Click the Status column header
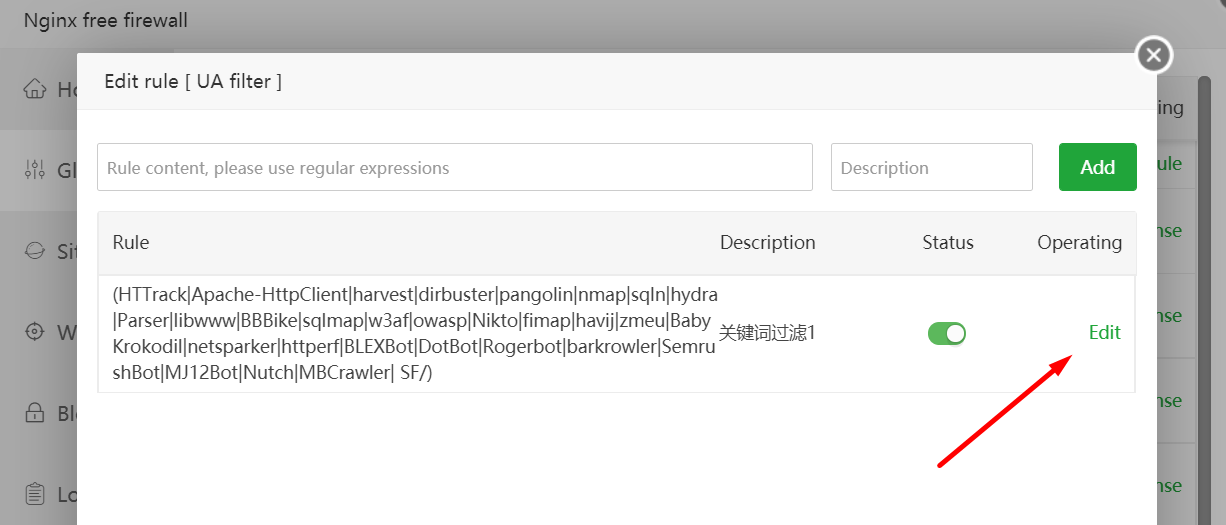The height and width of the screenshot is (525, 1226). (x=947, y=242)
